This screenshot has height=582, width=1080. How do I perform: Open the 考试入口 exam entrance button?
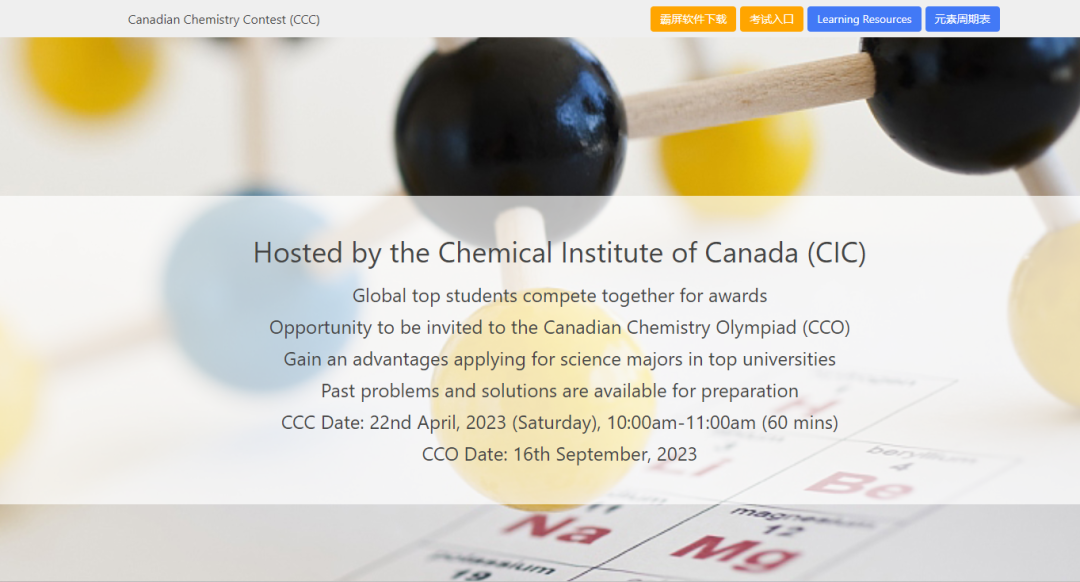coord(771,19)
